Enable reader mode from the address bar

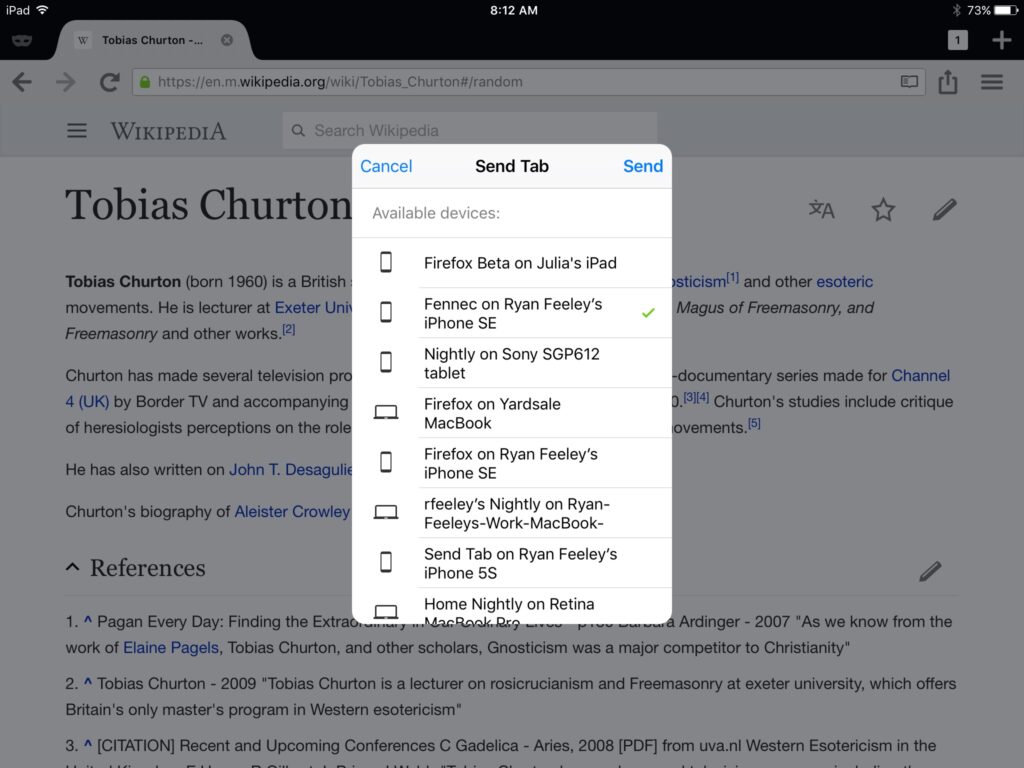pyautogui.click(x=908, y=83)
